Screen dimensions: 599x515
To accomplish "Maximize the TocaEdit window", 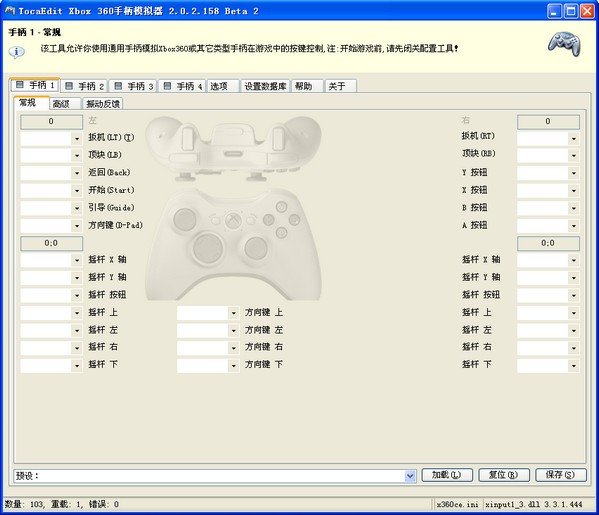I will 571,11.
